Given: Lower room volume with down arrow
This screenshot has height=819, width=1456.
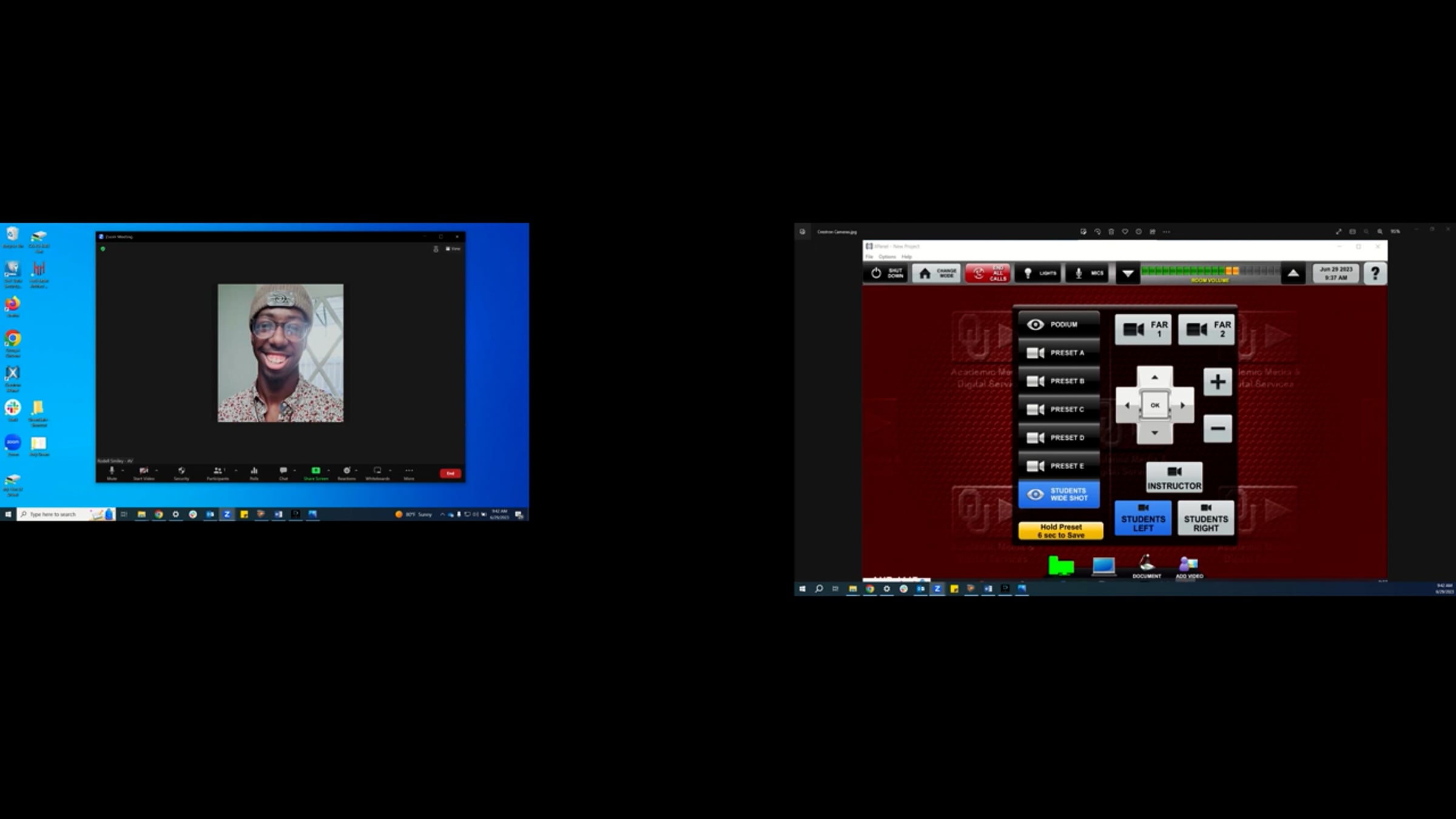Looking at the screenshot, I should [1127, 274].
